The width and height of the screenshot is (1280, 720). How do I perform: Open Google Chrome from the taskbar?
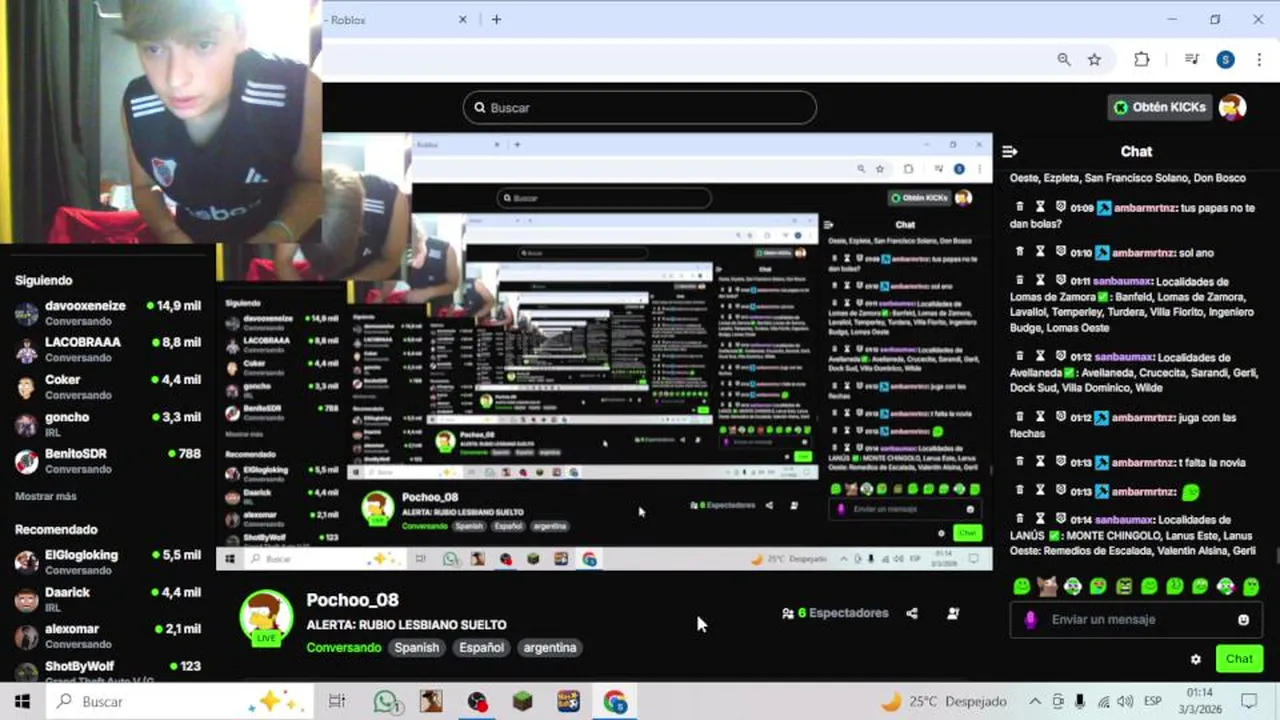[615, 702]
